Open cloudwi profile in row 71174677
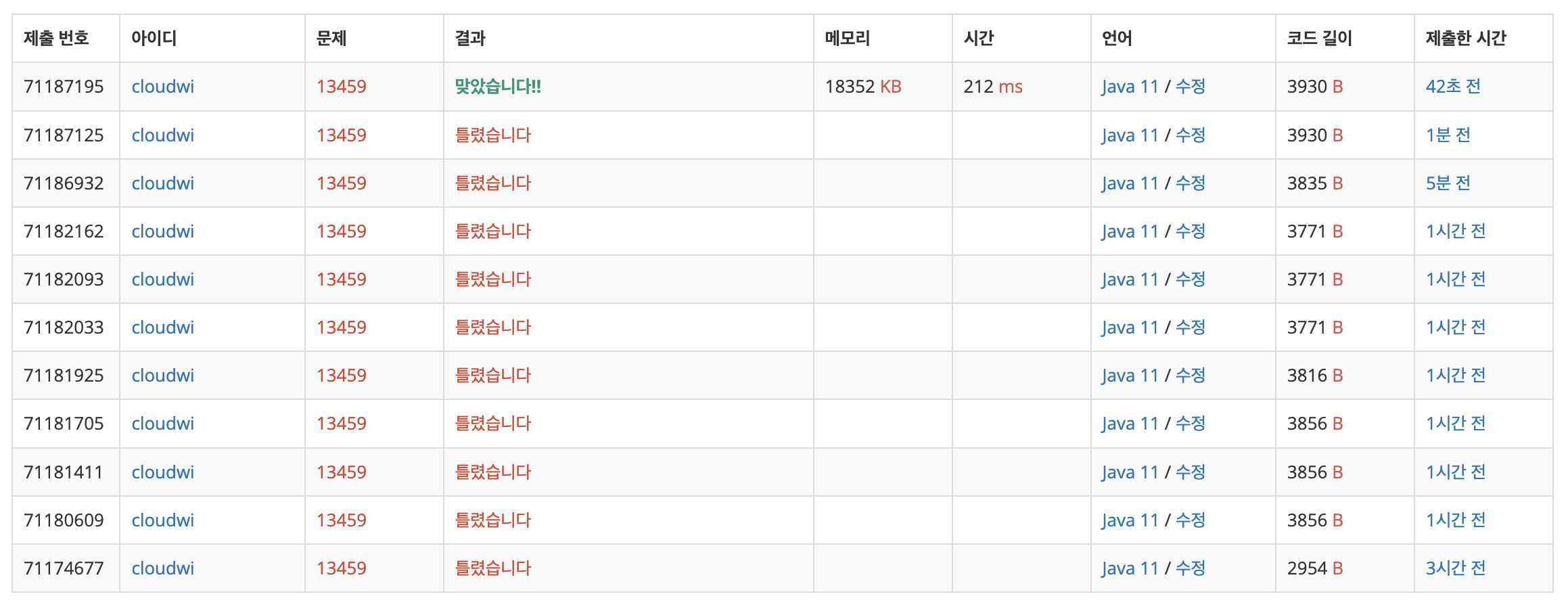The height and width of the screenshot is (609, 1568). tap(162, 568)
